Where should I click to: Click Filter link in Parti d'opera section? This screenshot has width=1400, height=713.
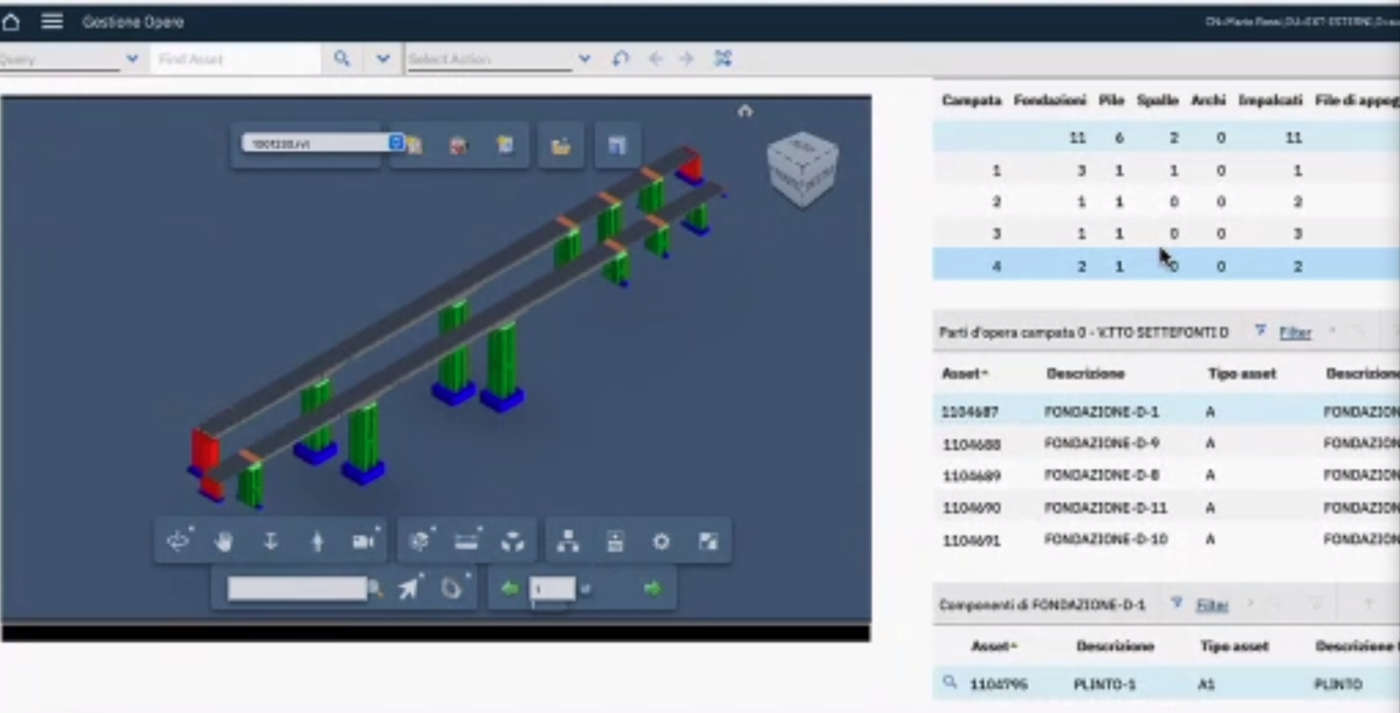coord(1295,333)
